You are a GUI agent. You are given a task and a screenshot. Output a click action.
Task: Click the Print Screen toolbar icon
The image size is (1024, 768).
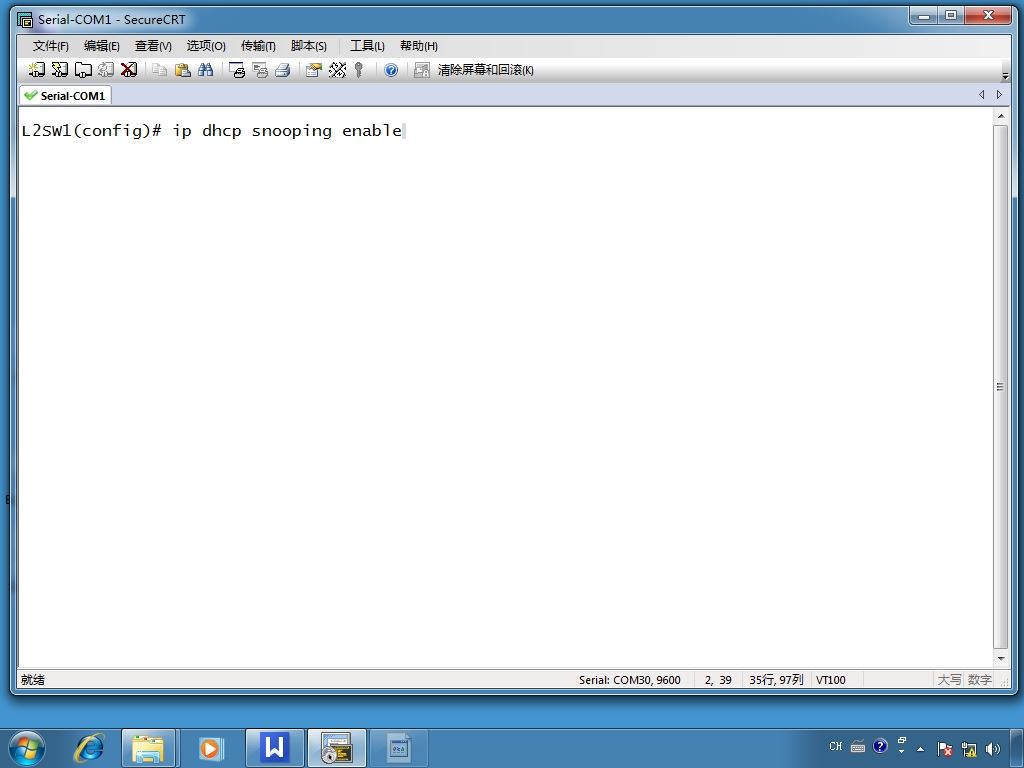click(236, 70)
